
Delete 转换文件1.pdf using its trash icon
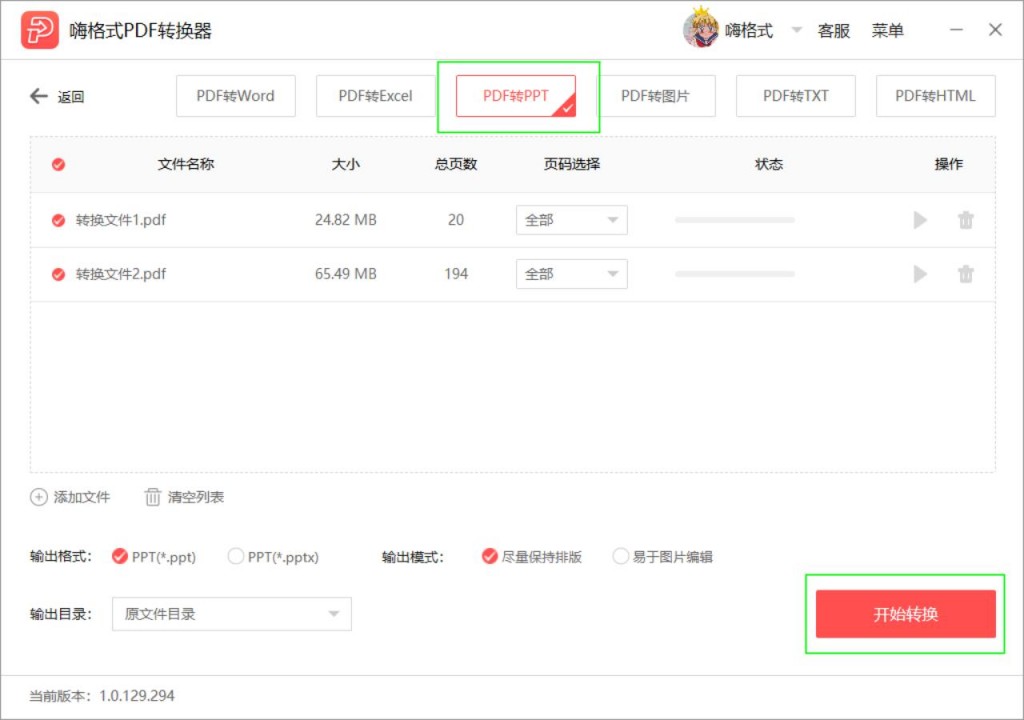[x=966, y=220]
